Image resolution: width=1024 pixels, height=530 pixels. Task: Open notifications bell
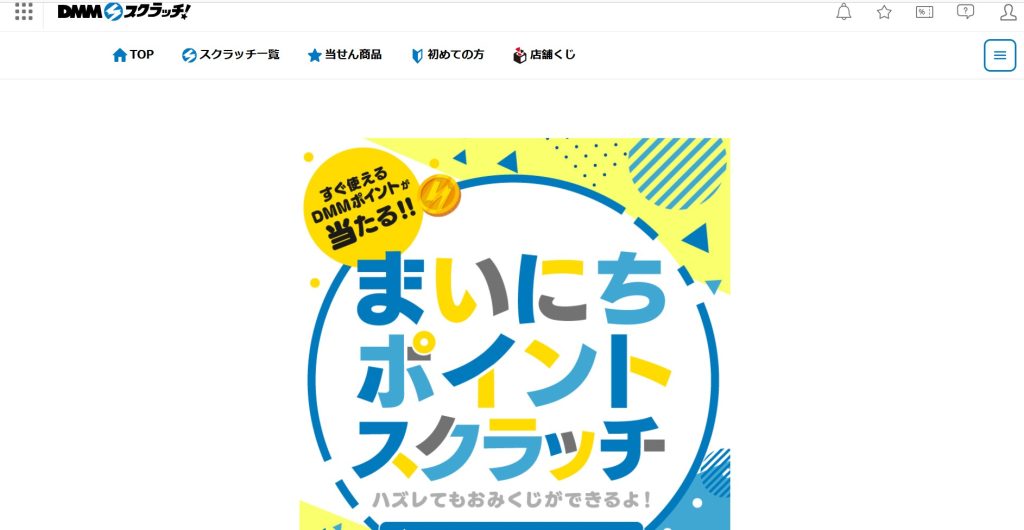pyautogui.click(x=844, y=12)
